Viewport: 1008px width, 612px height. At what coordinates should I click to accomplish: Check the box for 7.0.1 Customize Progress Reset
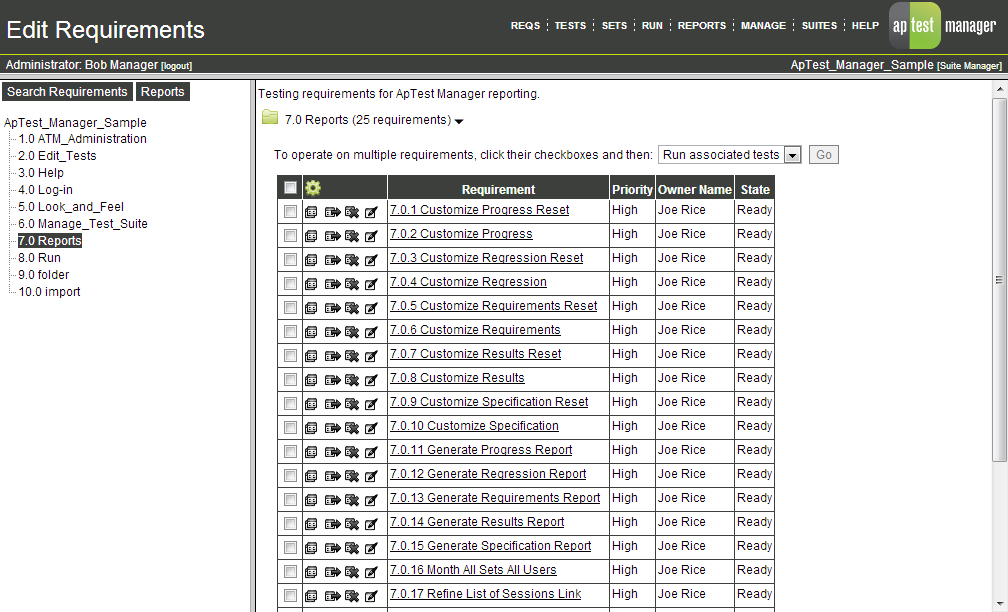tap(291, 212)
